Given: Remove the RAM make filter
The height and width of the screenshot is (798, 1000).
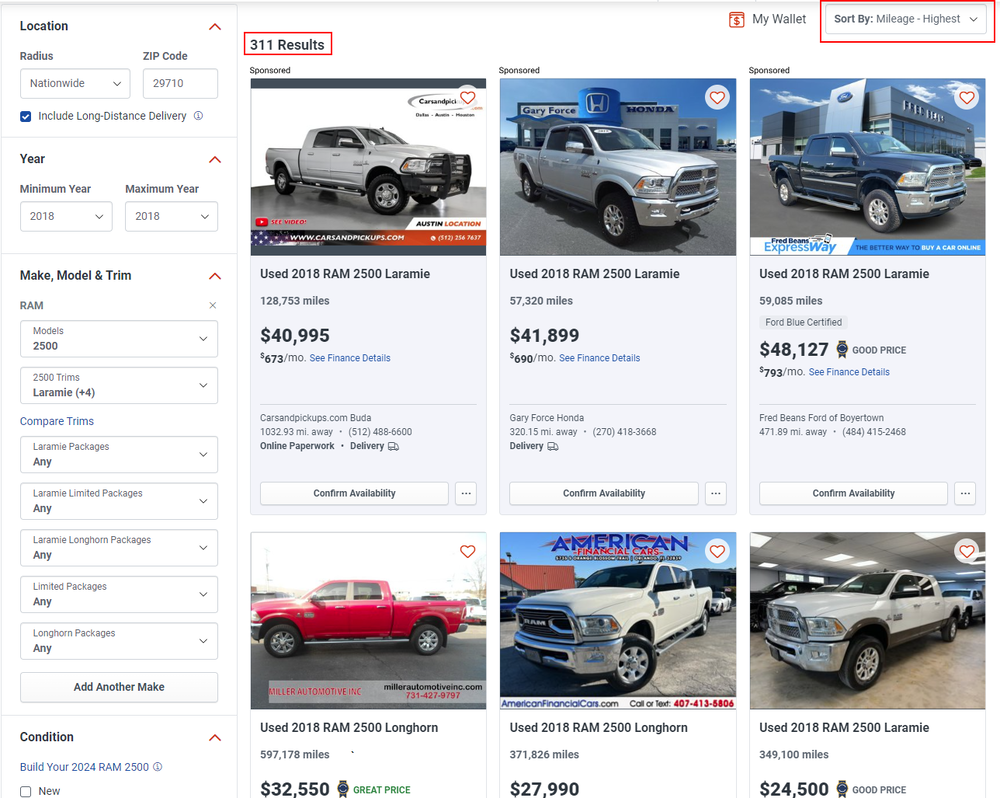Looking at the screenshot, I should tap(213, 306).
